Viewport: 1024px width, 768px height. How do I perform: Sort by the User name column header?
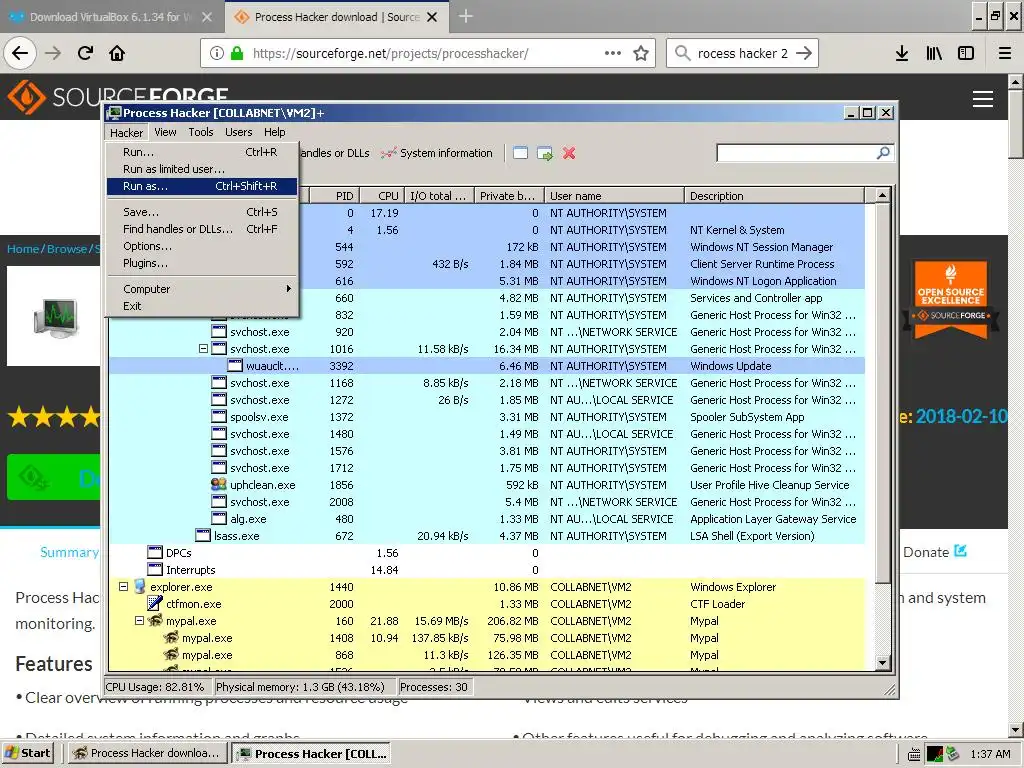[615, 196]
